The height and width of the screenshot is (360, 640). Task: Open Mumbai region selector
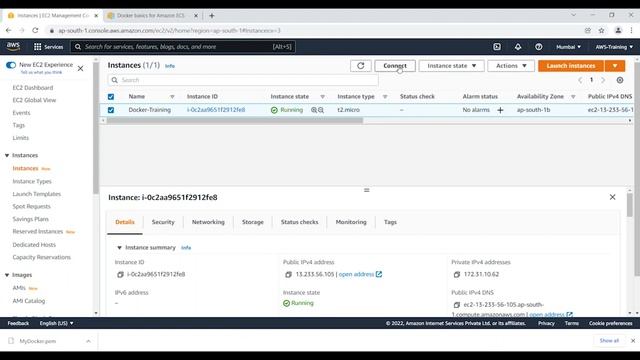(568, 47)
